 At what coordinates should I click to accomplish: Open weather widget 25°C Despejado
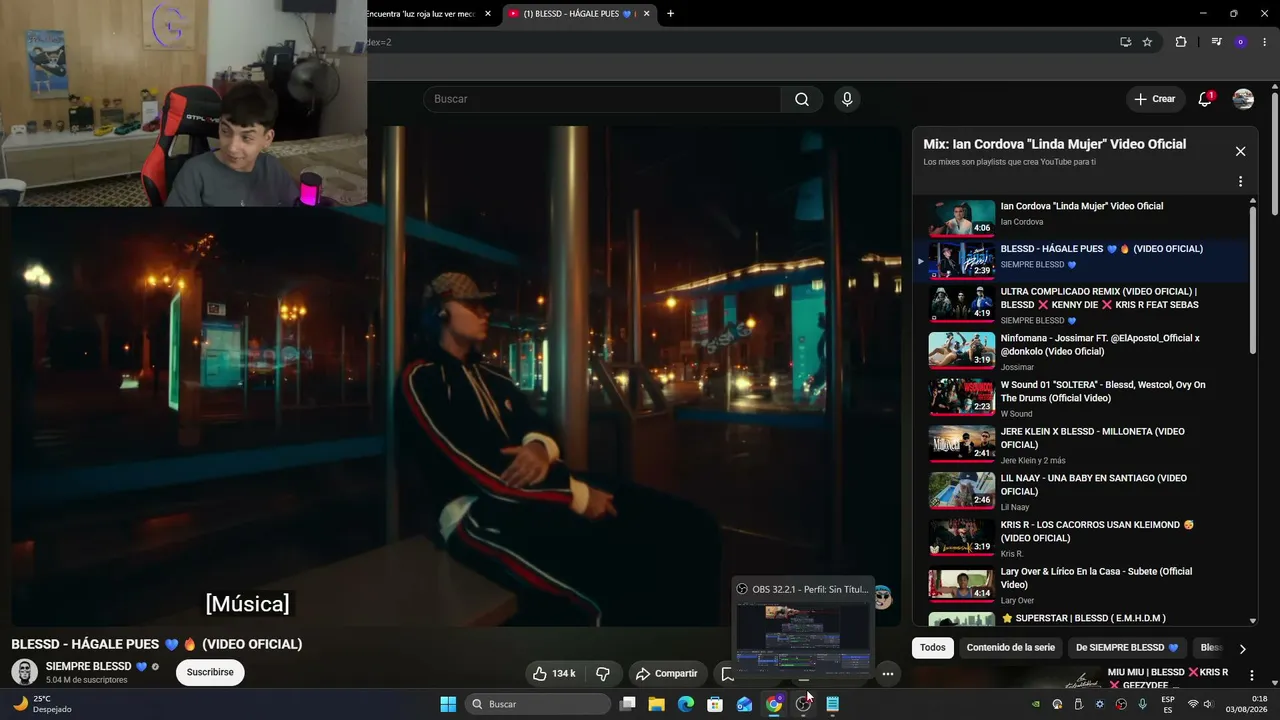pos(42,704)
